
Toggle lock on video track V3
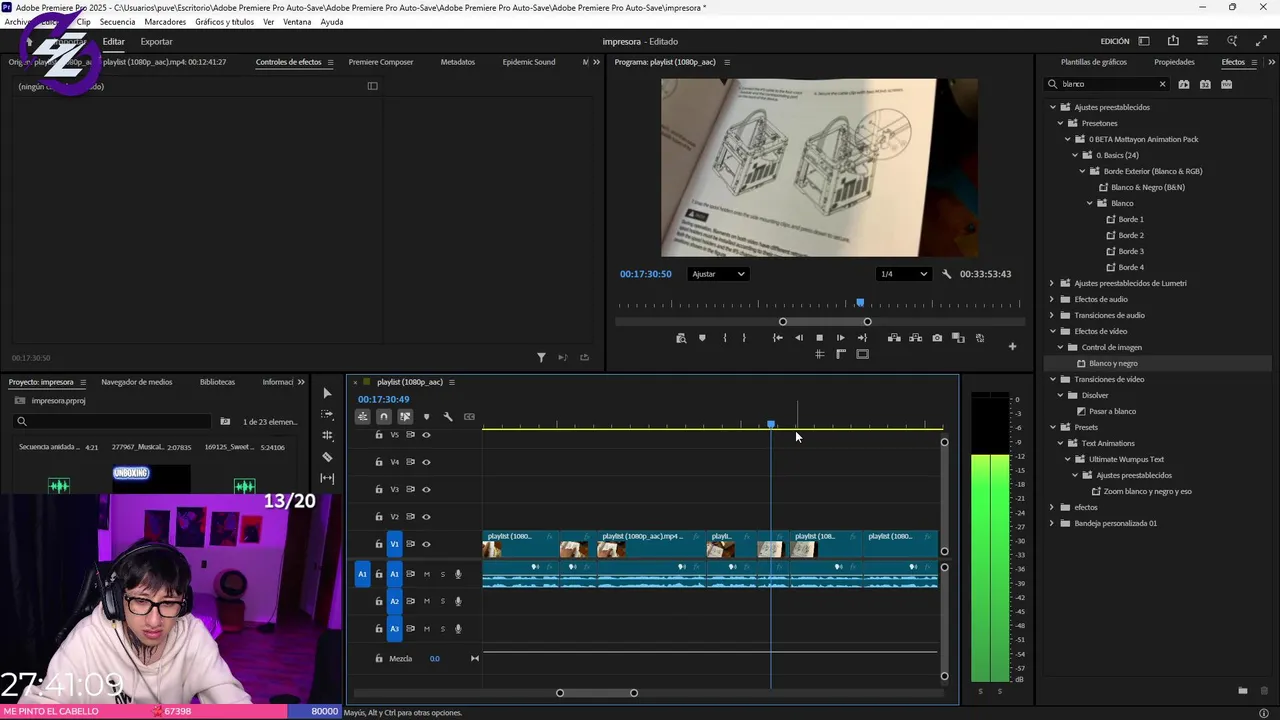[x=379, y=490]
